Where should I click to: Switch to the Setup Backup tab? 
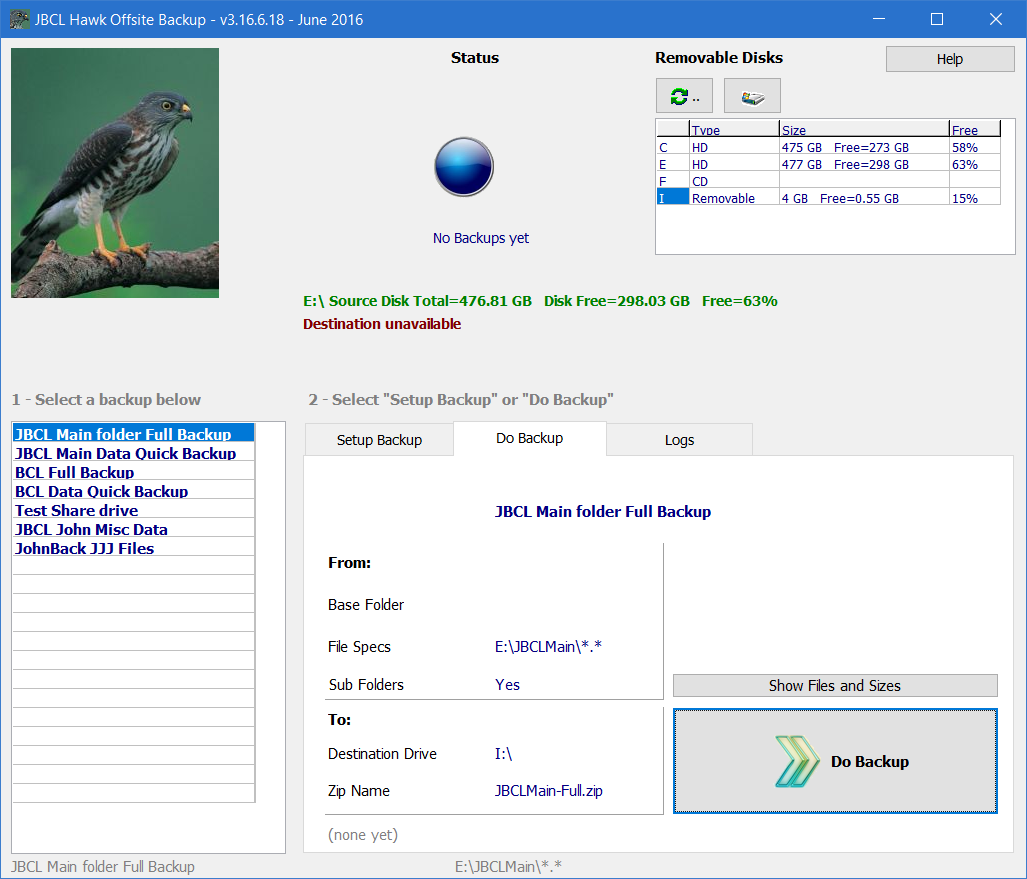tap(379, 440)
